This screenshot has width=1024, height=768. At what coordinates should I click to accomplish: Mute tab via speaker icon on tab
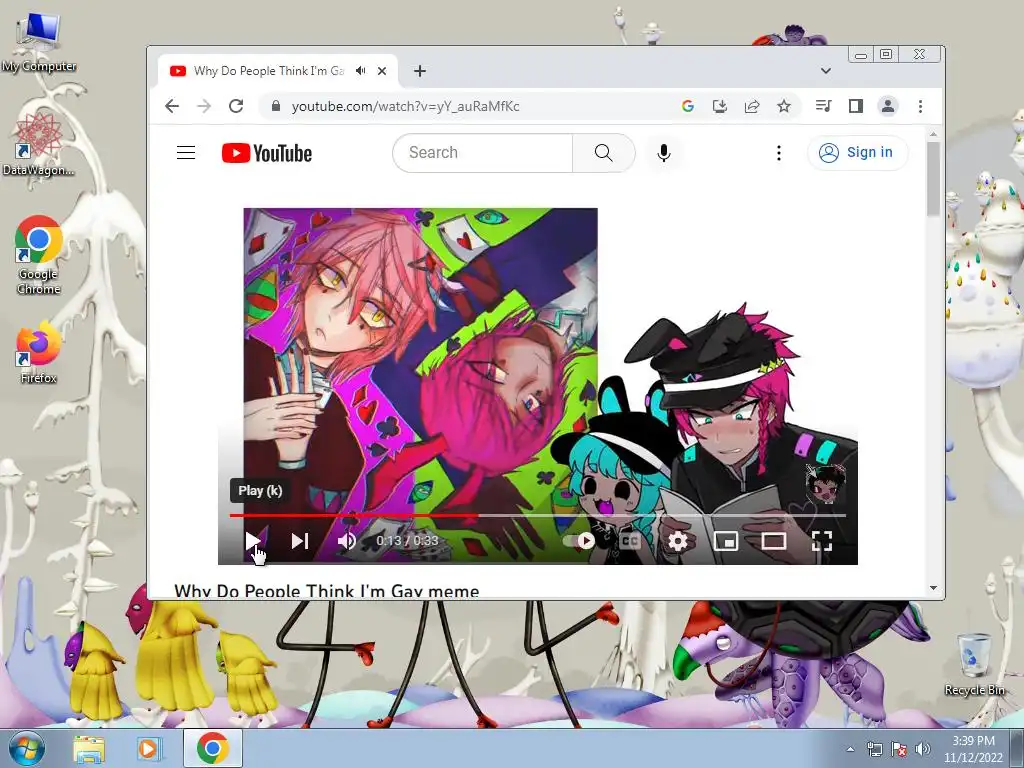(x=360, y=71)
